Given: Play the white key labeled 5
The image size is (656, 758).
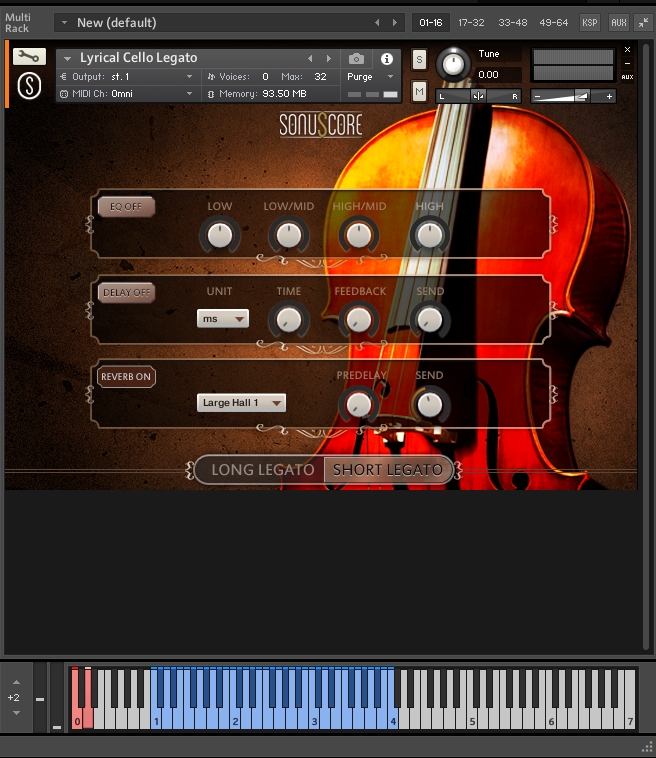Looking at the screenshot, I should tap(472, 719).
